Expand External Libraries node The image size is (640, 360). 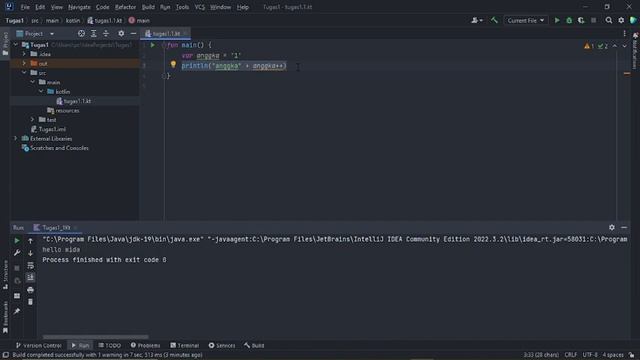coord(16,138)
